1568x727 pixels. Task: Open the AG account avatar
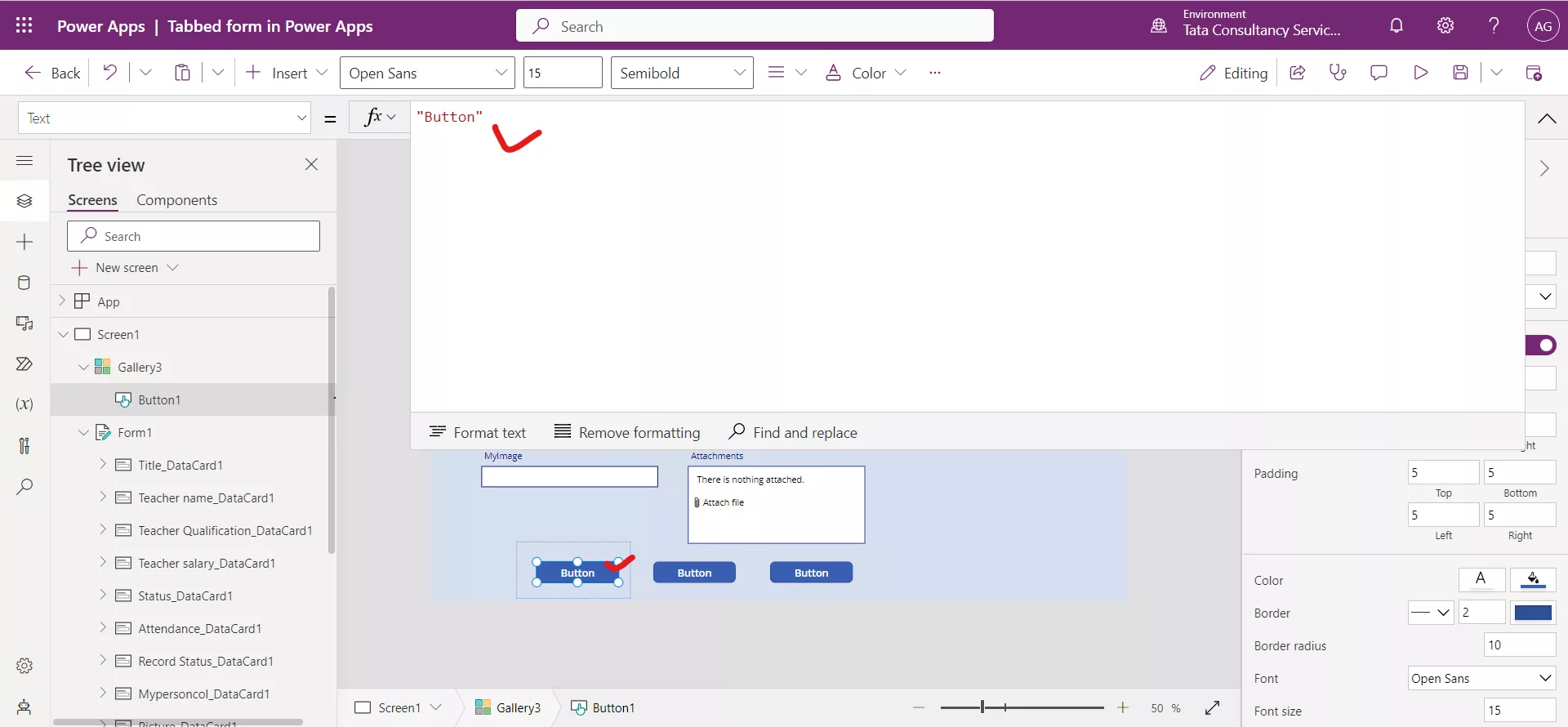(1543, 25)
